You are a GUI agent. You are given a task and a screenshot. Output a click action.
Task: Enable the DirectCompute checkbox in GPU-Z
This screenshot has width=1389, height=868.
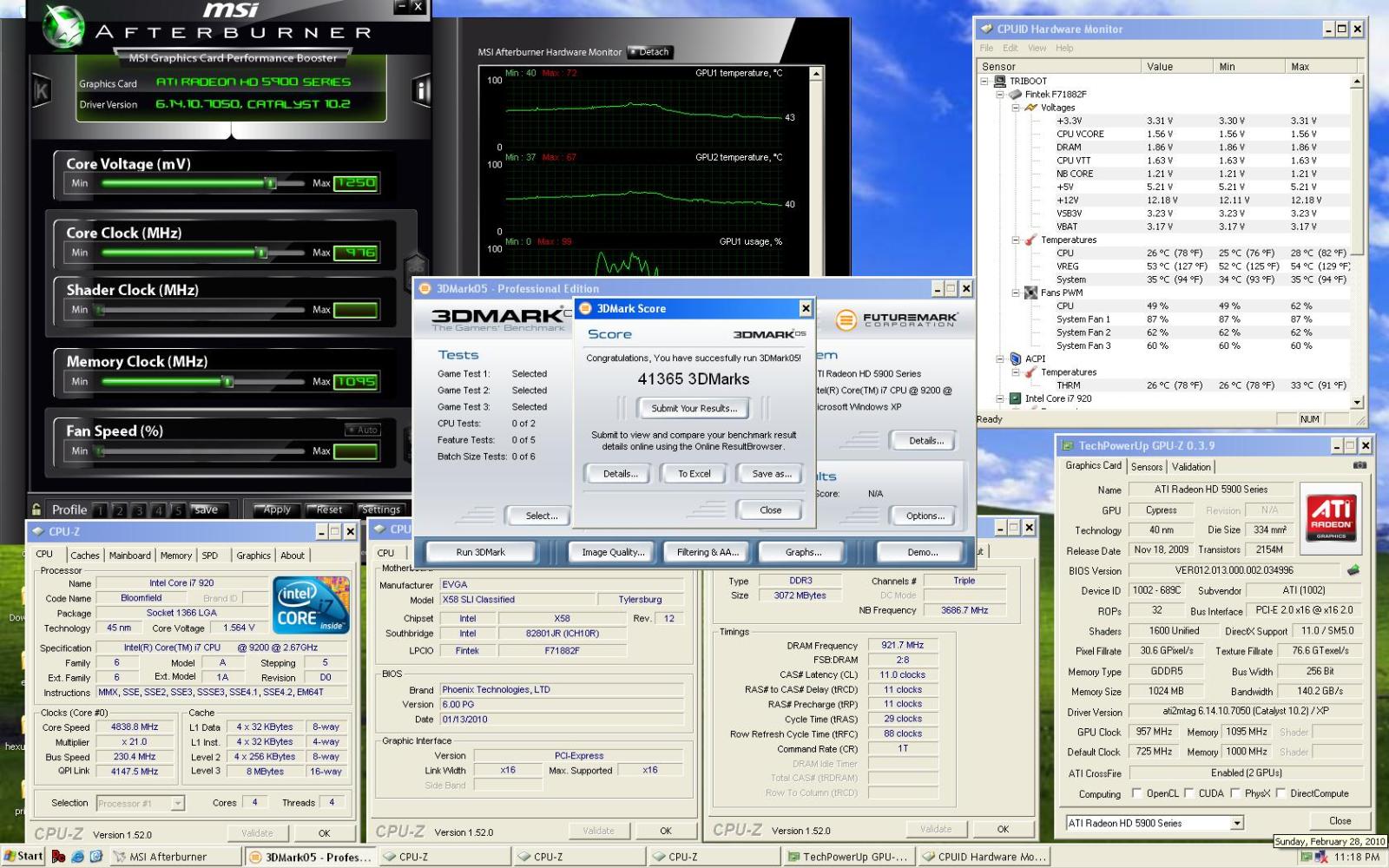[1280, 793]
